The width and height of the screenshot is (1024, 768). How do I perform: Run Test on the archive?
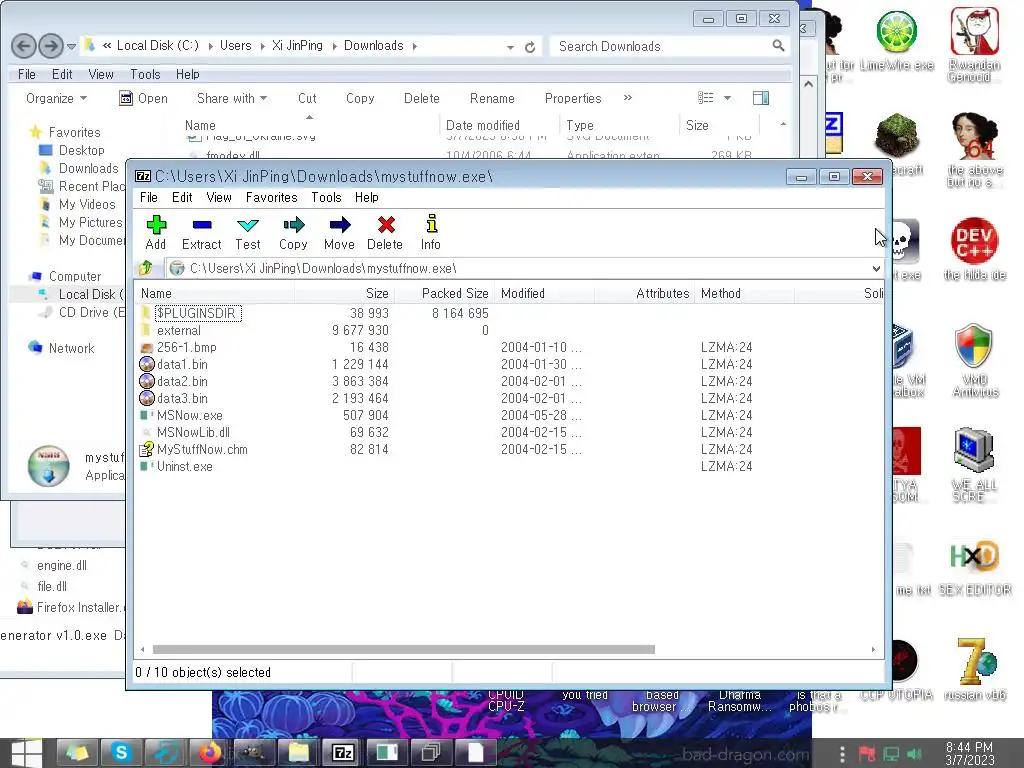tap(248, 232)
